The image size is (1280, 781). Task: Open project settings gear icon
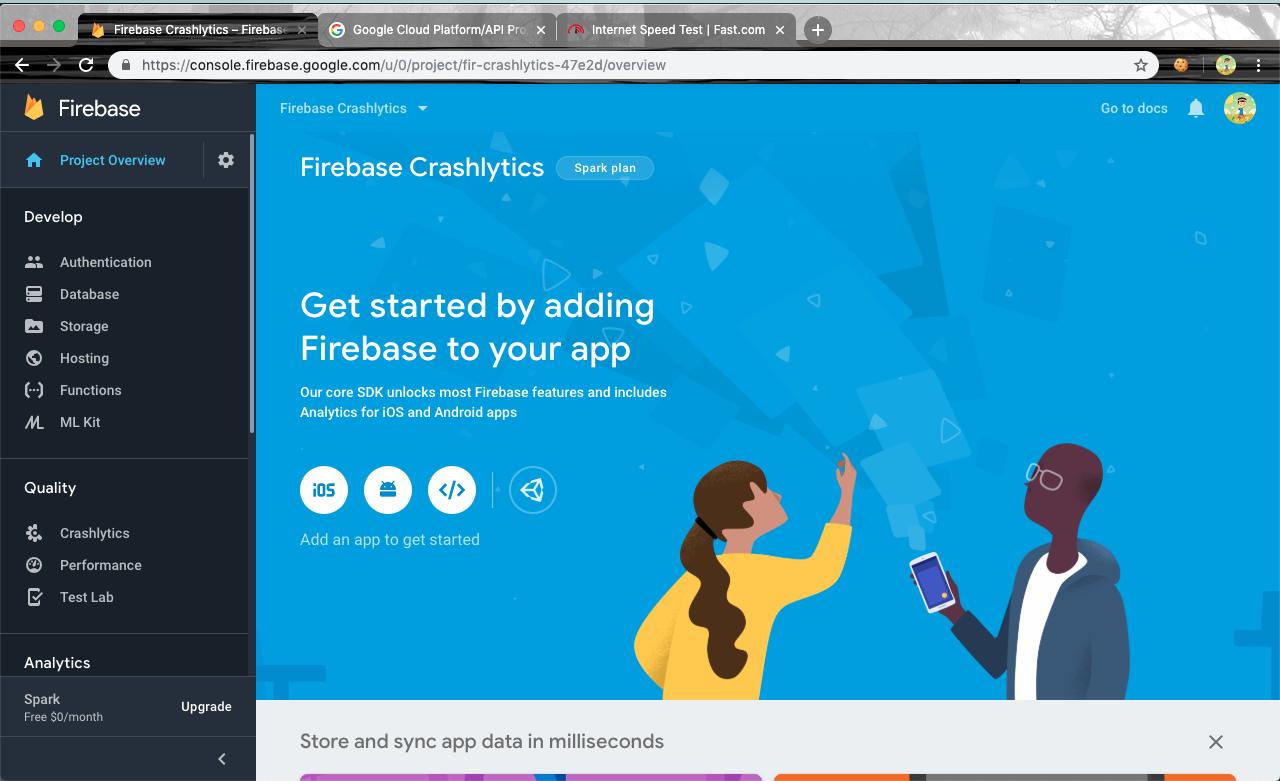226,160
